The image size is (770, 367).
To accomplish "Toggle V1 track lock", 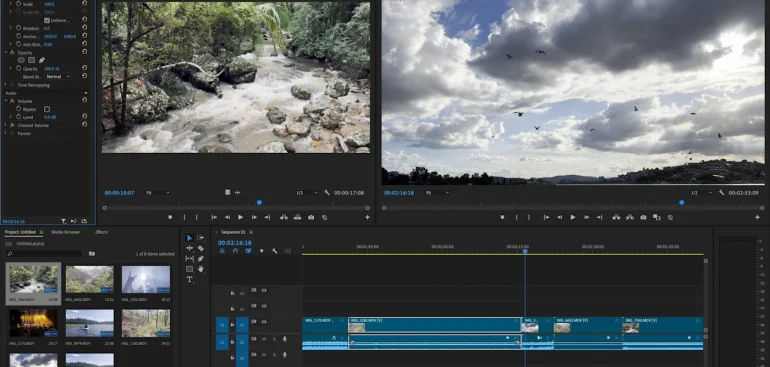I will click(x=232, y=324).
